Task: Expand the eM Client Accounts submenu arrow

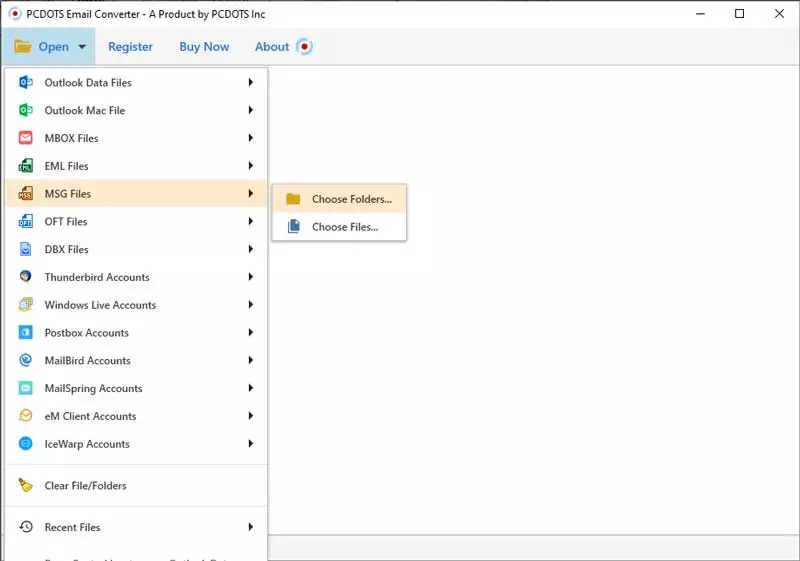Action: 251,416
